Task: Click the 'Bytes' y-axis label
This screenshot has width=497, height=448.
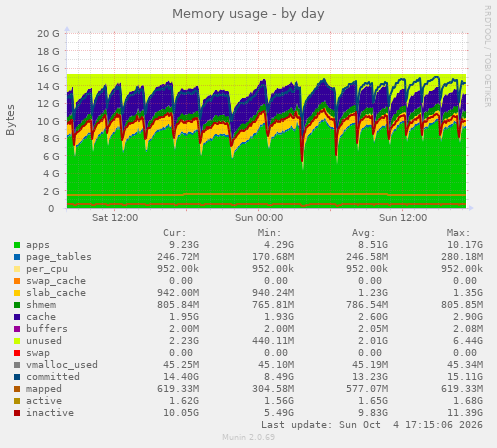Action: click(10, 120)
